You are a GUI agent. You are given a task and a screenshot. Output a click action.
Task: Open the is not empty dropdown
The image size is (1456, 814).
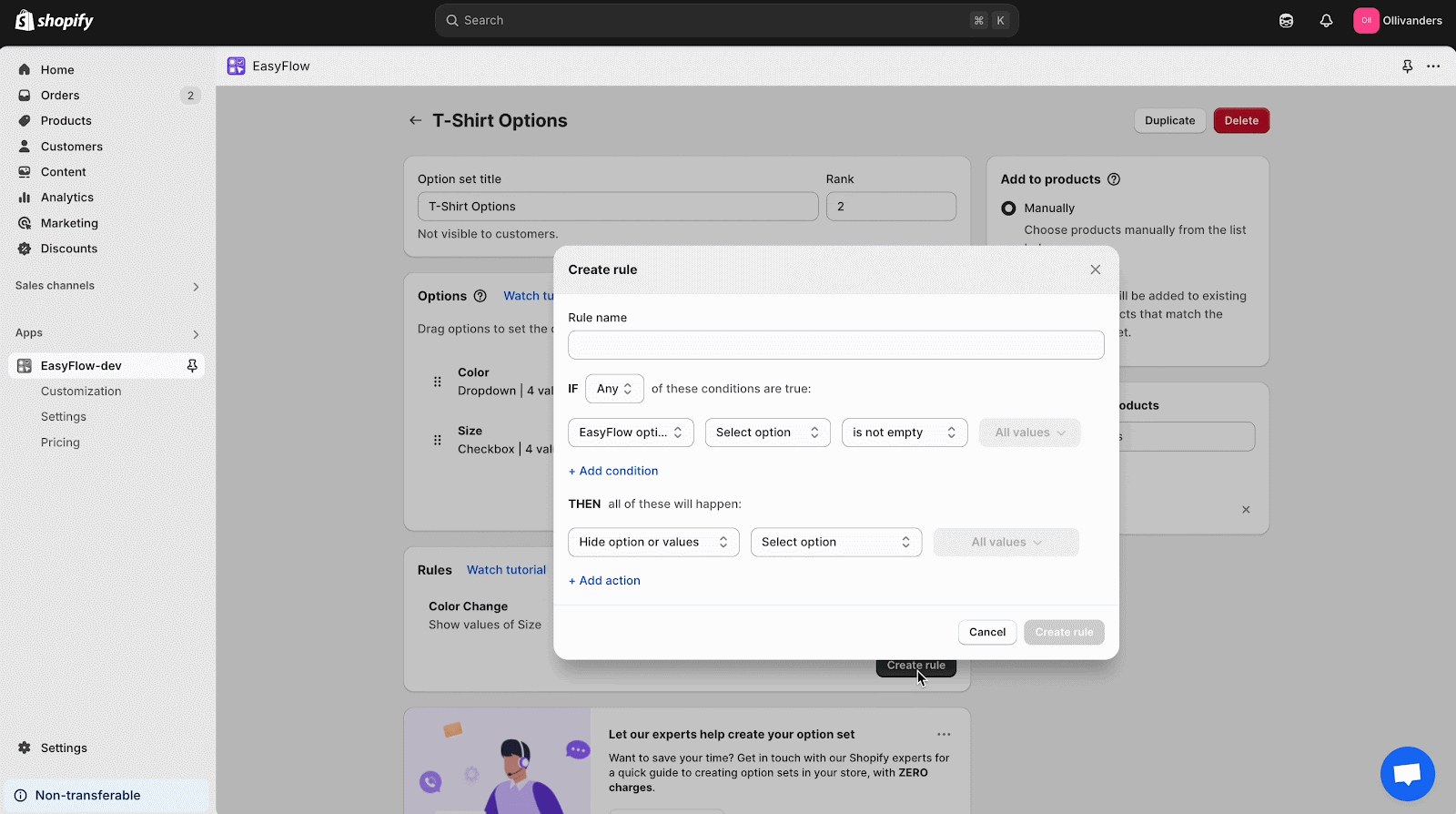(x=904, y=432)
